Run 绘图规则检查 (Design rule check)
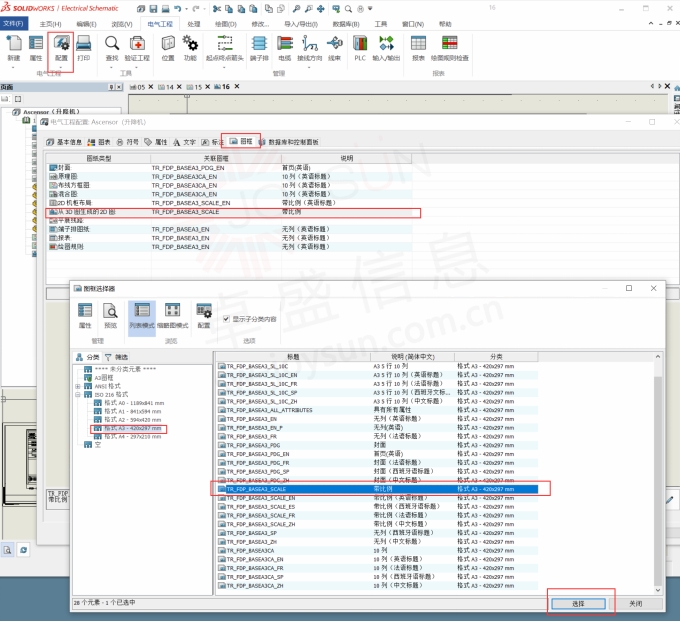The height and width of the screenshot is (622, 680). [x=450, y=48]
